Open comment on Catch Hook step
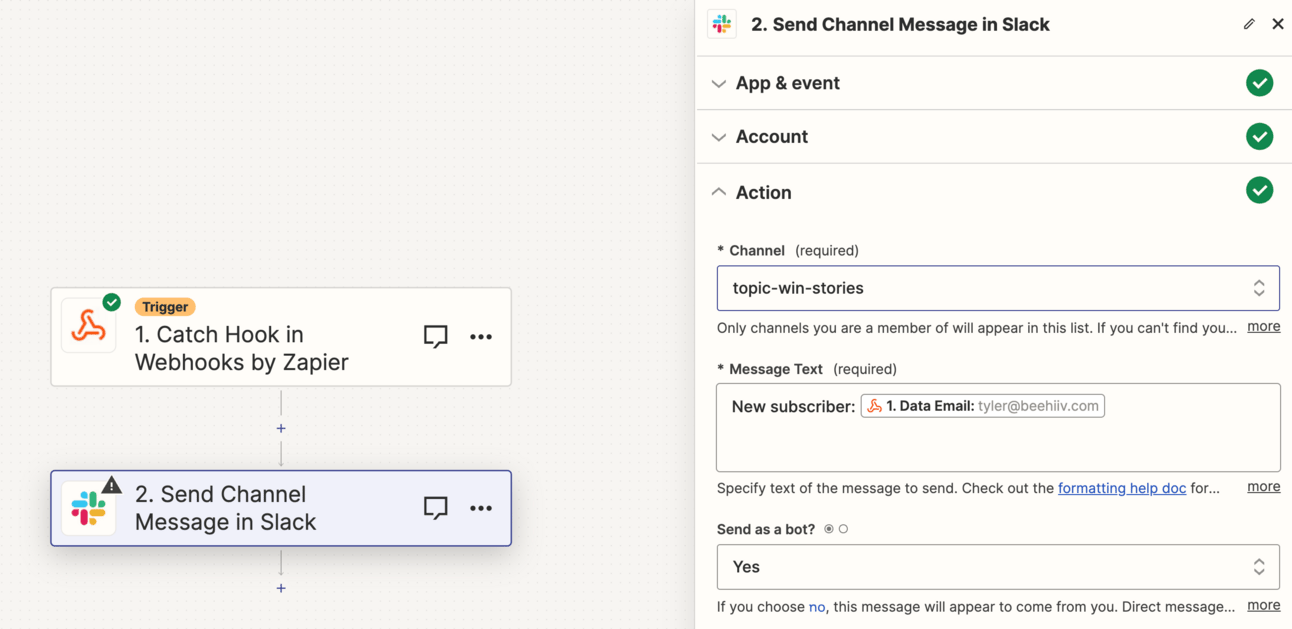Screen dimensions: 1292x629 click(x=435, y=337)
